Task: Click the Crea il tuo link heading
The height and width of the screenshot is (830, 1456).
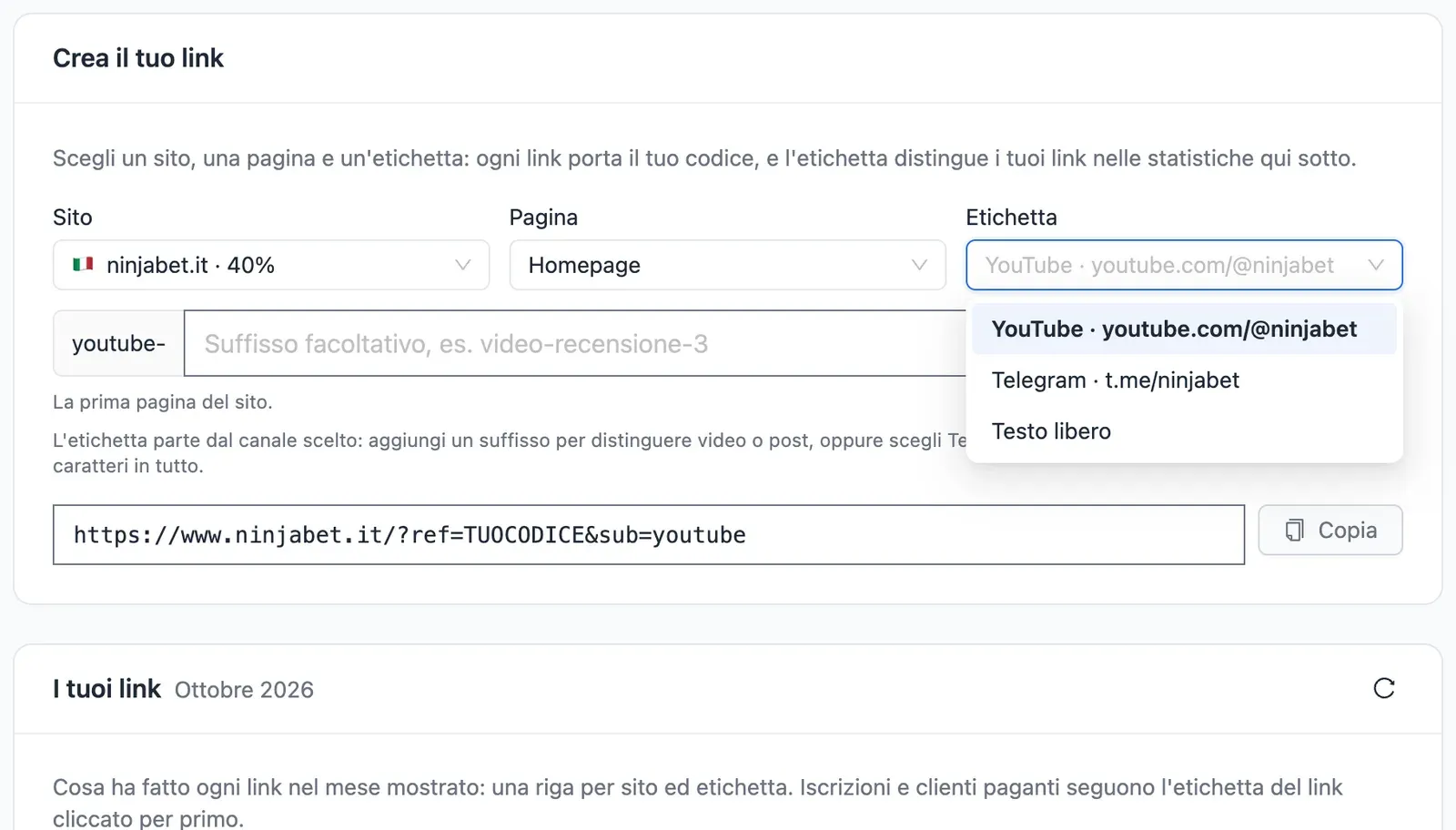Action: 138,58
